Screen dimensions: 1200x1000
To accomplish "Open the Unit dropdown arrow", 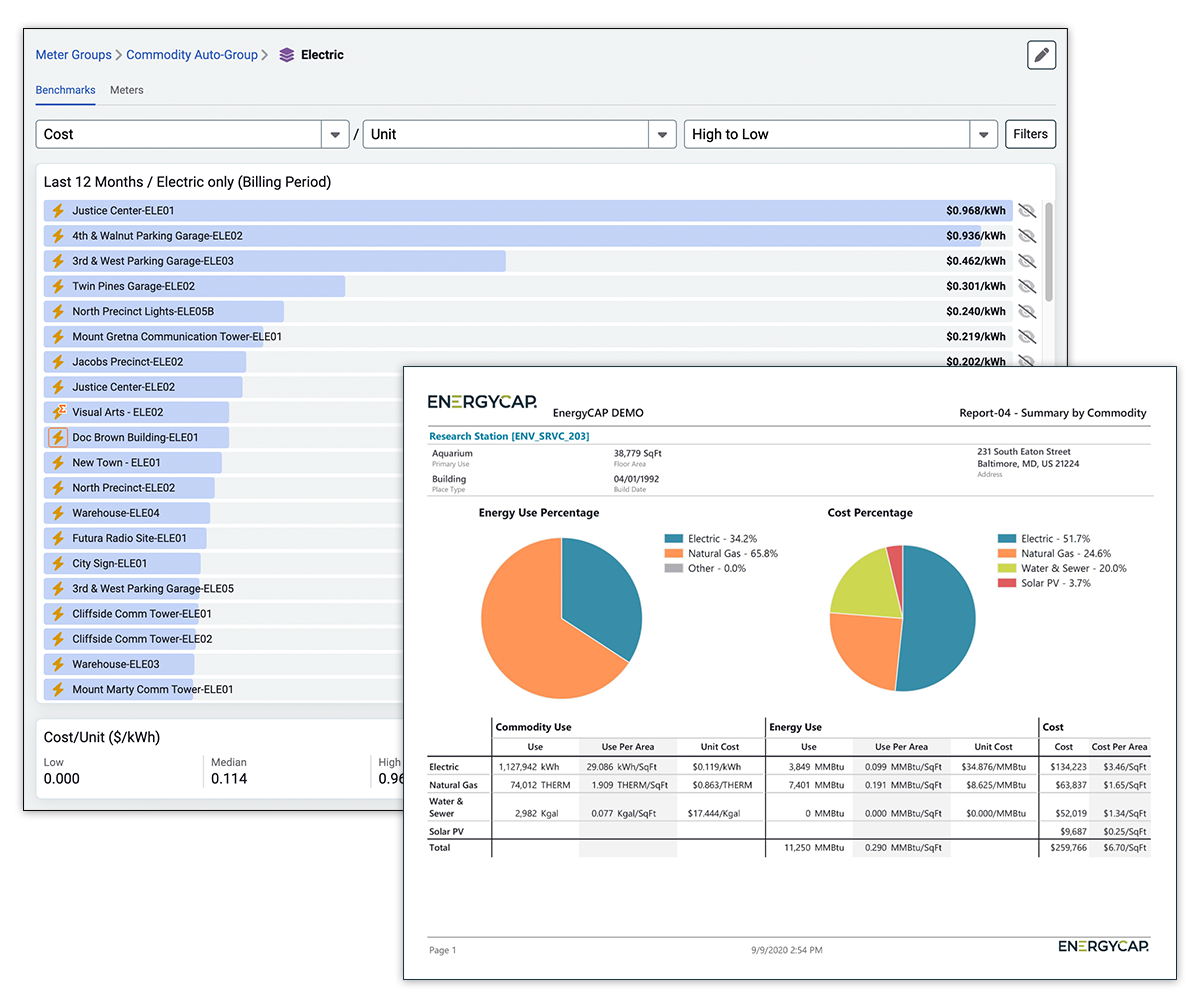I will tap(662, 134).
